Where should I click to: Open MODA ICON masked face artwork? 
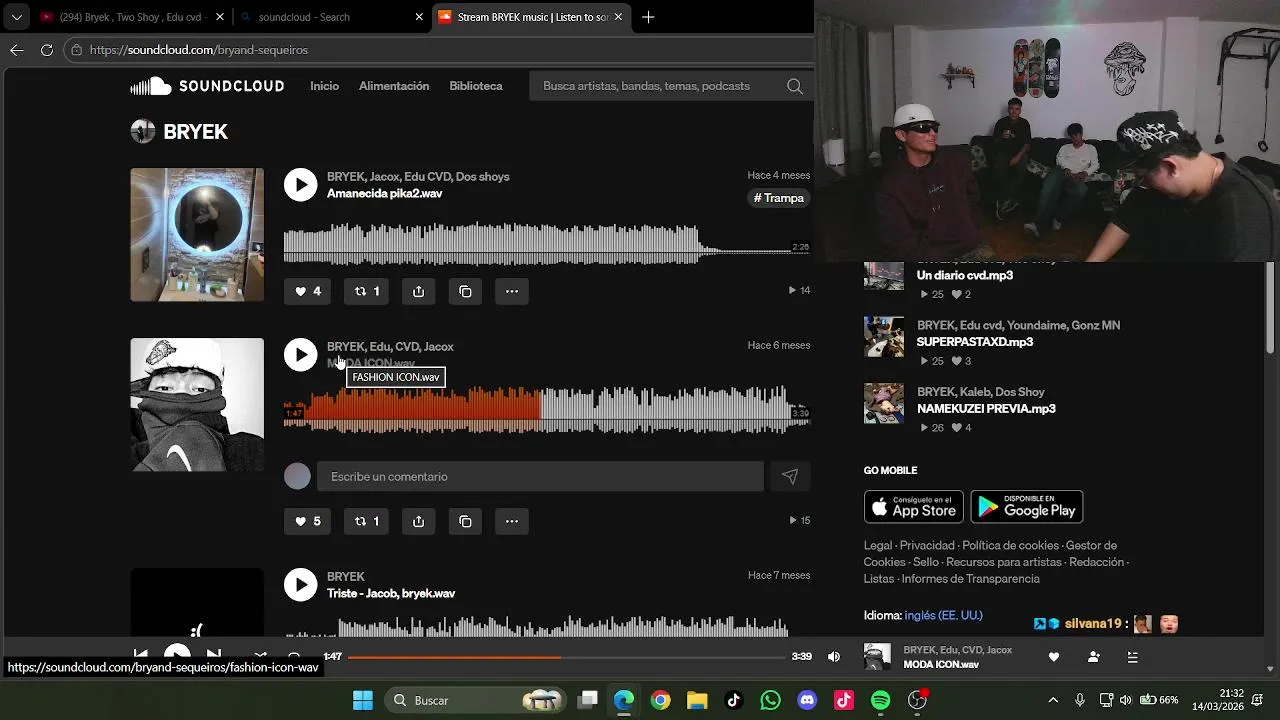197,405
